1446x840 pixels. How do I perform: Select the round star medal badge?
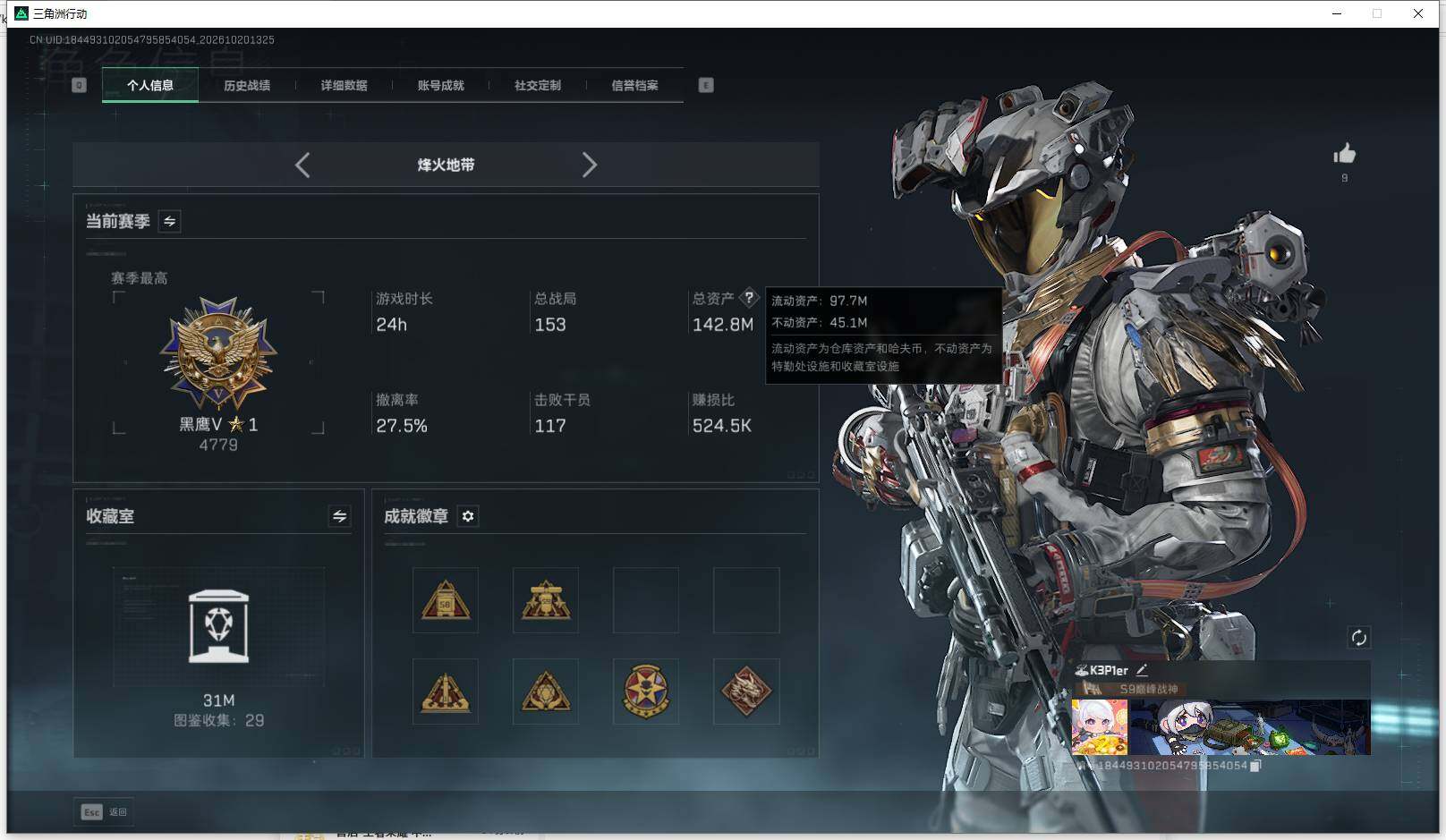[x=646, y=692]
